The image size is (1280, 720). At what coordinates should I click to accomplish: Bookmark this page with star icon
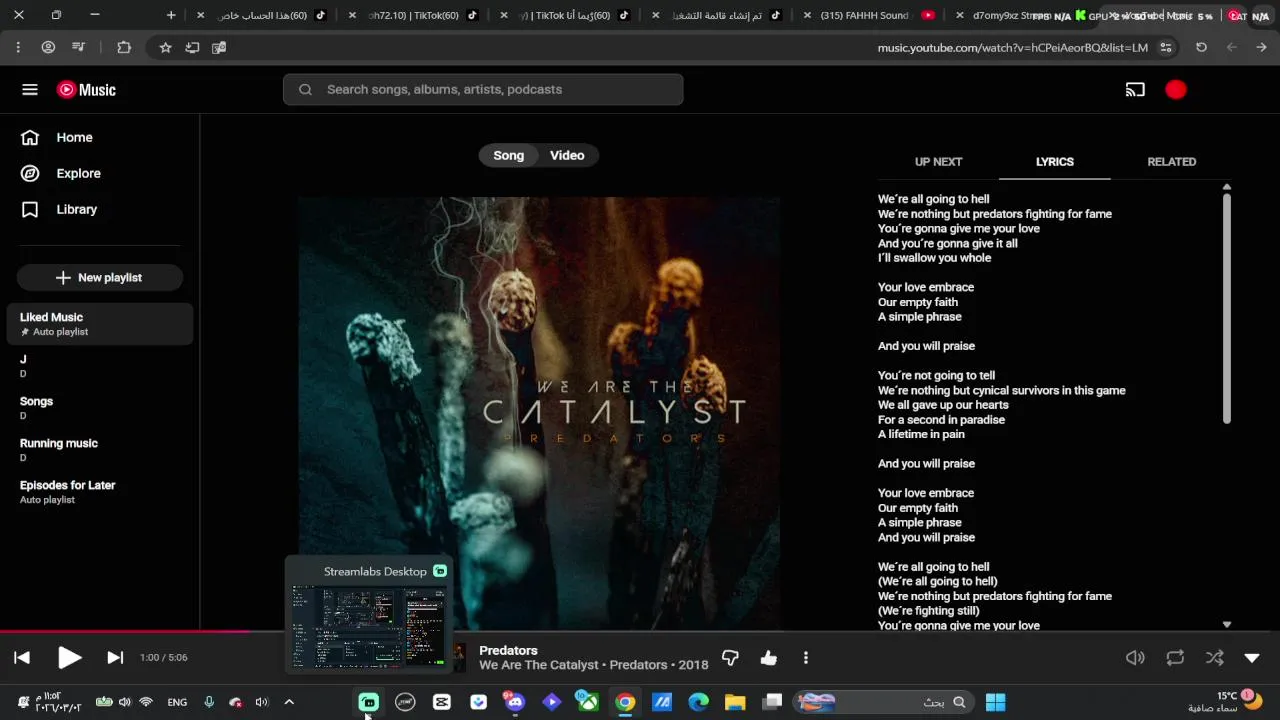[x=165, y=48]
